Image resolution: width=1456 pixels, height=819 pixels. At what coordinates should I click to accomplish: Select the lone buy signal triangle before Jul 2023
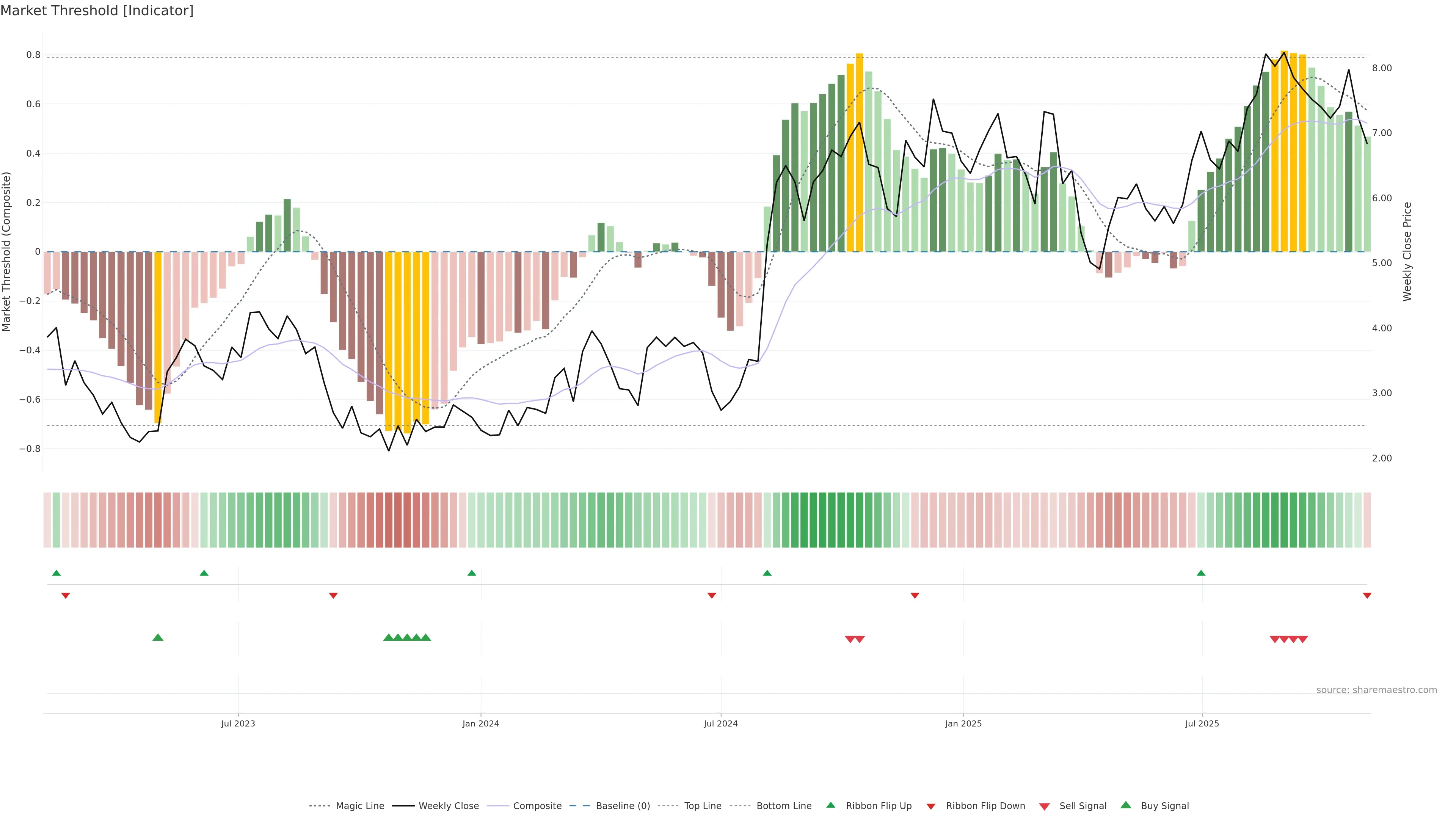point(158,637)
